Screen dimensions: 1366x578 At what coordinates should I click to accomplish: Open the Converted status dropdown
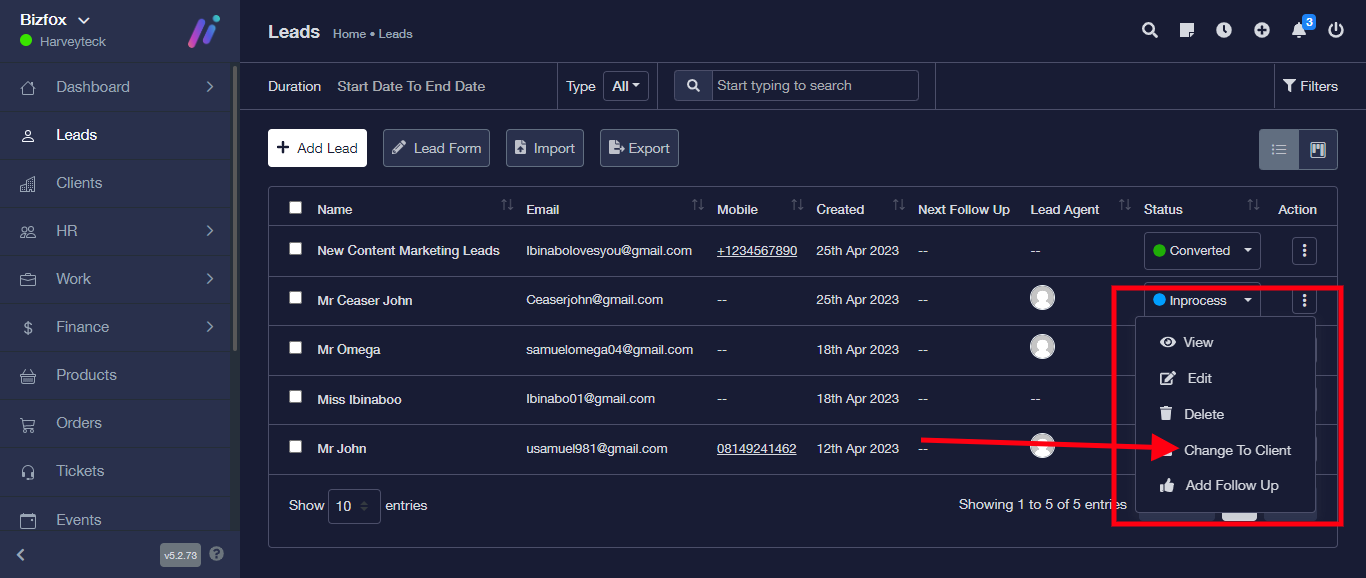[1202, 251]
